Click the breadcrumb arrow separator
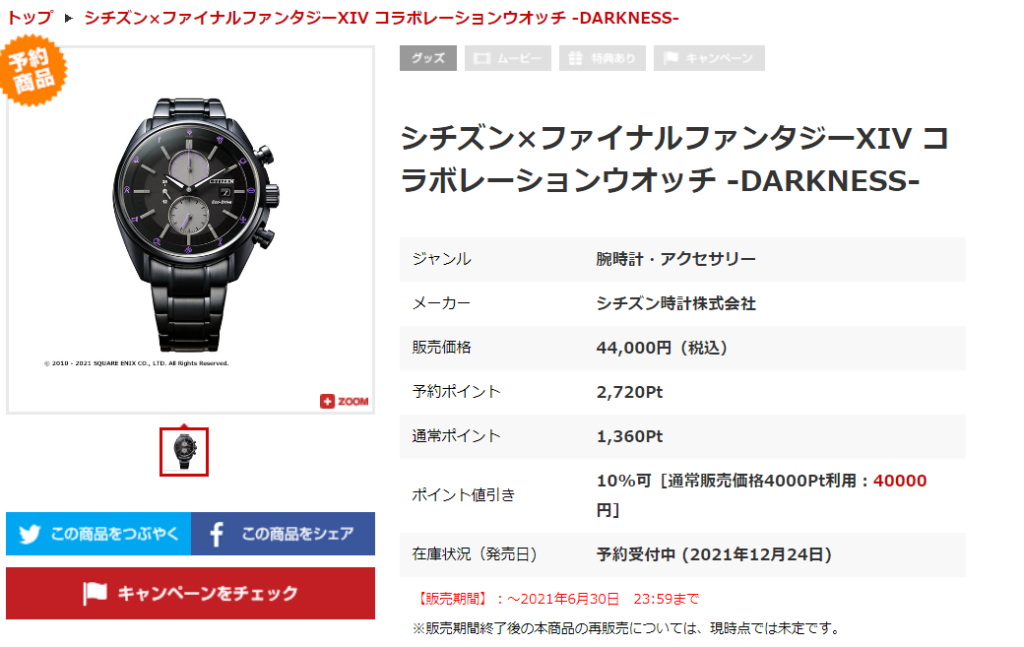This screenshot has height=647, width=1024. 69,18
